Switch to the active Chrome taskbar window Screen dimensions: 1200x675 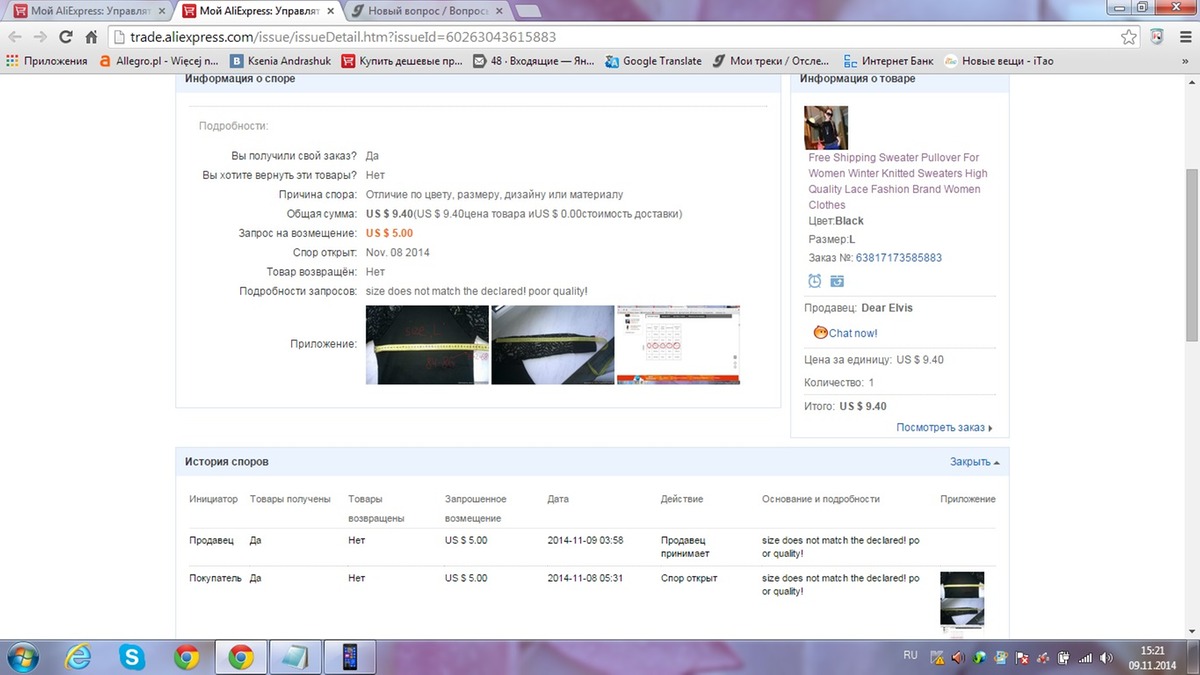[240, 657]
